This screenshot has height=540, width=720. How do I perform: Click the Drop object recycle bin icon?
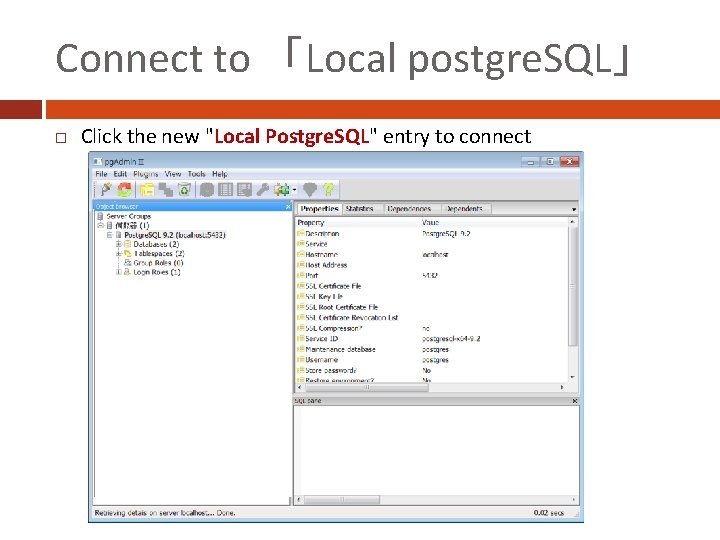click(184, 189)
